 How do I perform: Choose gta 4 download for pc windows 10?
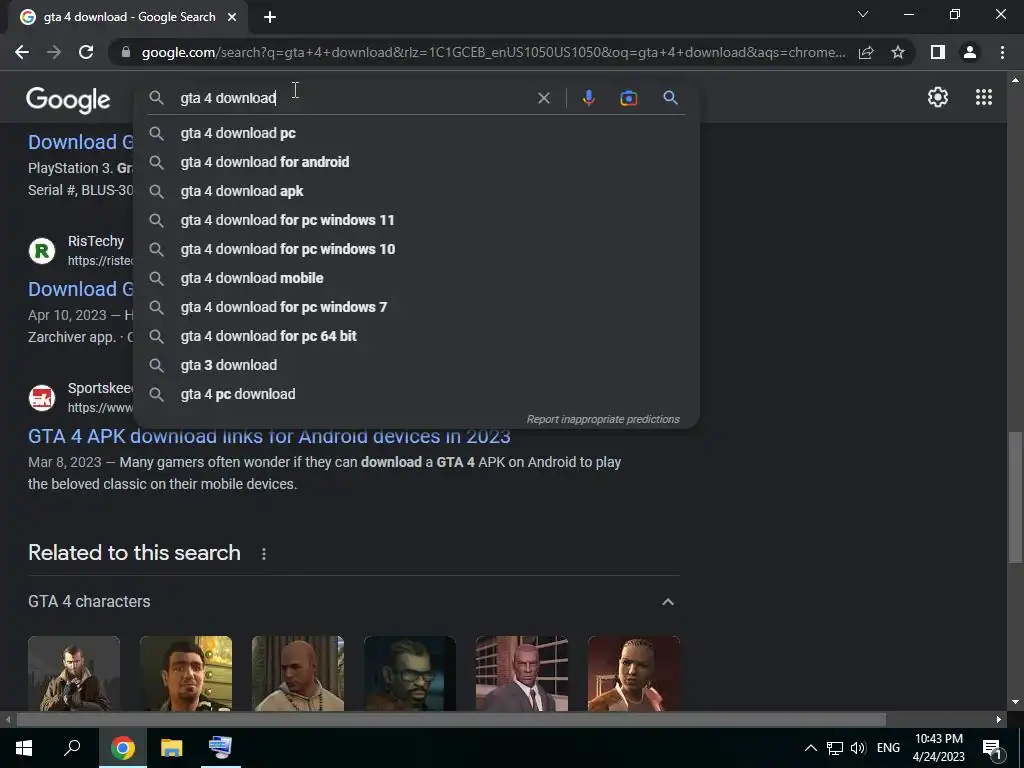point(417,249)
